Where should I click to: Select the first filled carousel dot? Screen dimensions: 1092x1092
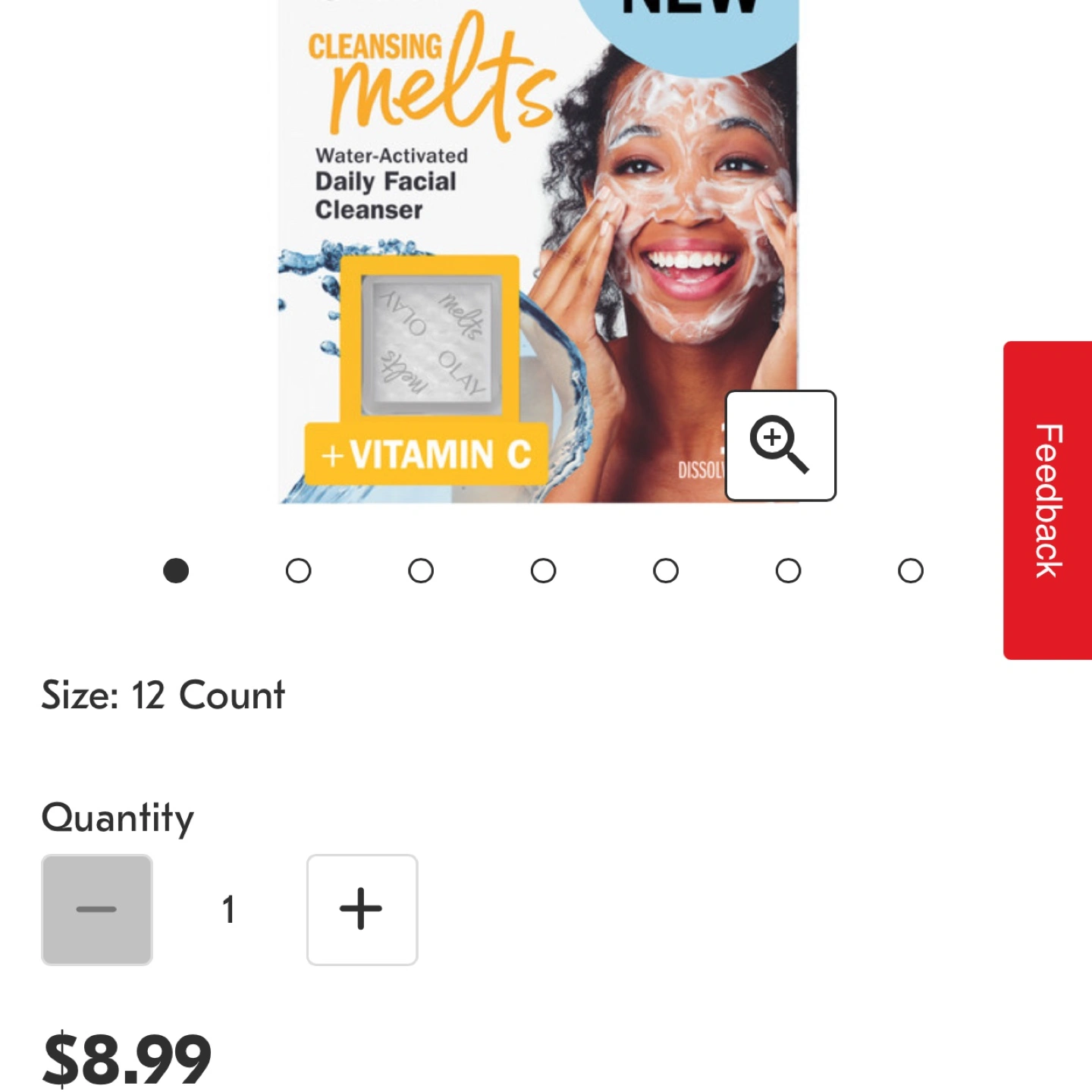(x=176, y=570)
